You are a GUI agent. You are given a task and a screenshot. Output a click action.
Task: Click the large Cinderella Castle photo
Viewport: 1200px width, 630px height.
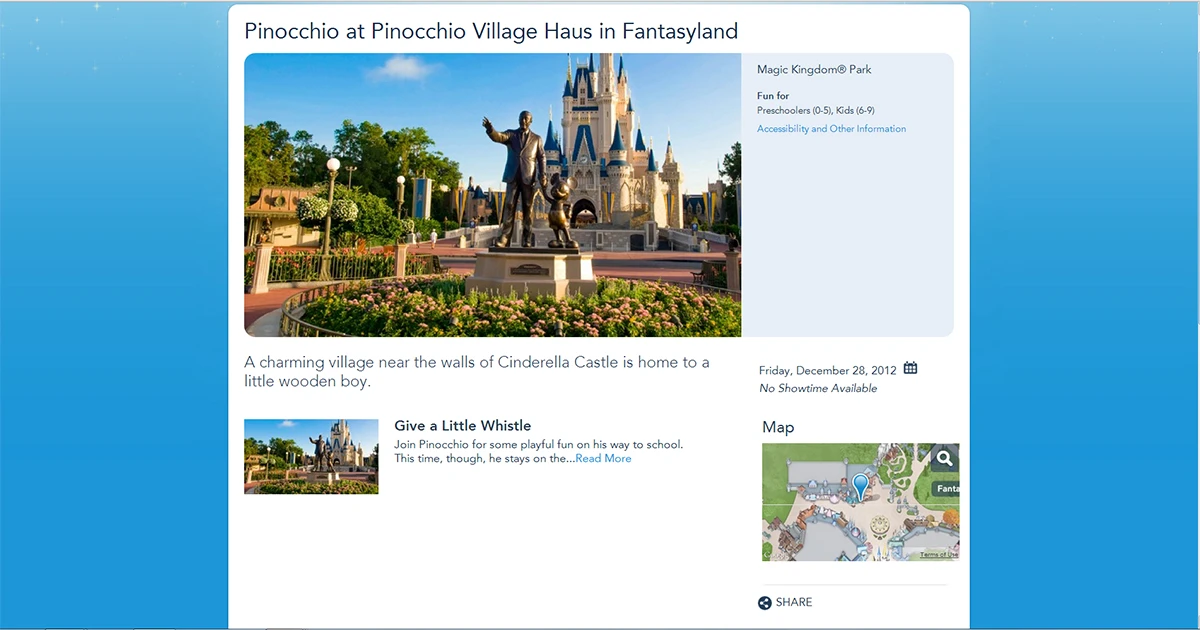coord(492,195)
